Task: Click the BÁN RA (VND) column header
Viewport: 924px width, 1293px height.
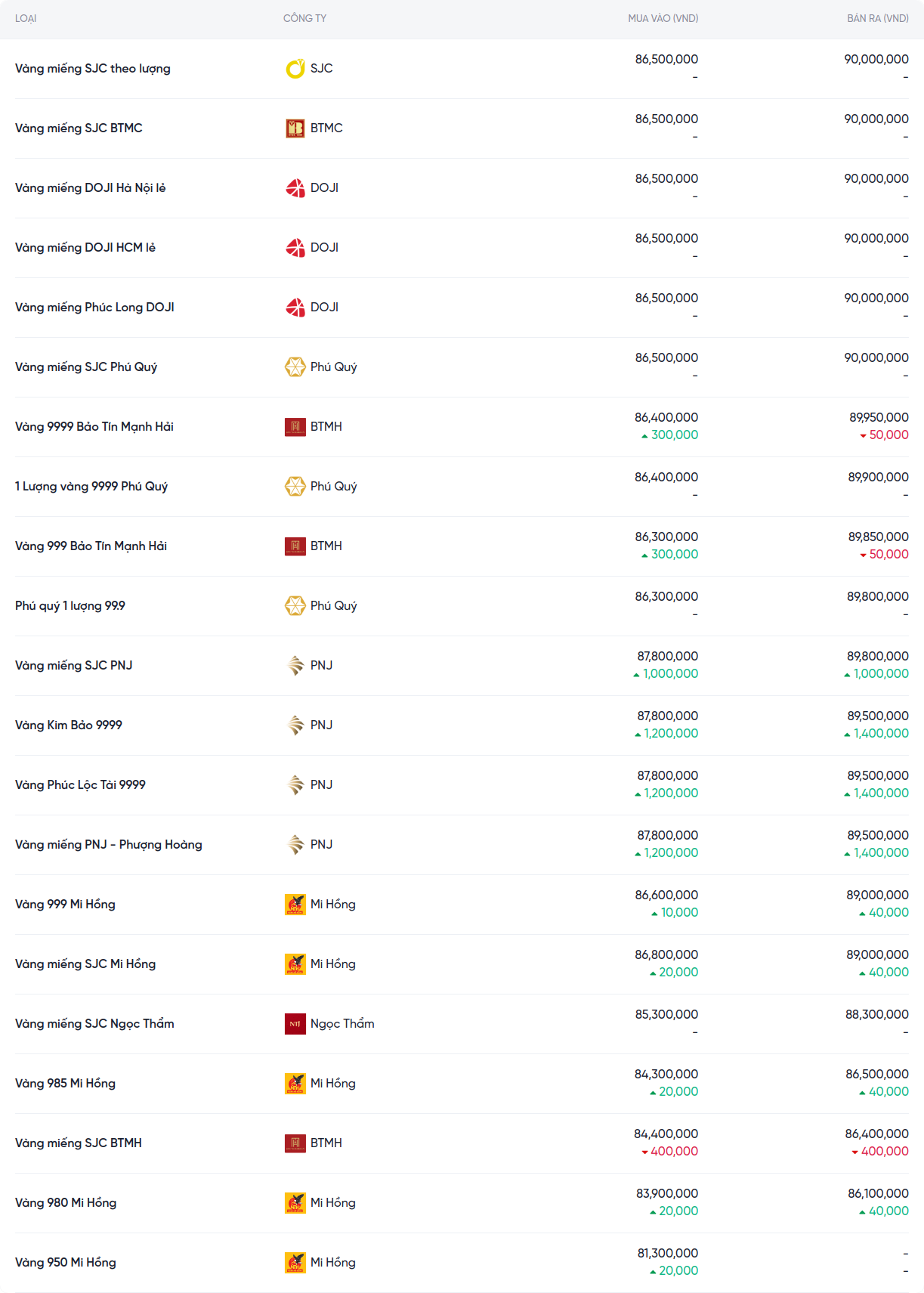Action: click(877, 18)
